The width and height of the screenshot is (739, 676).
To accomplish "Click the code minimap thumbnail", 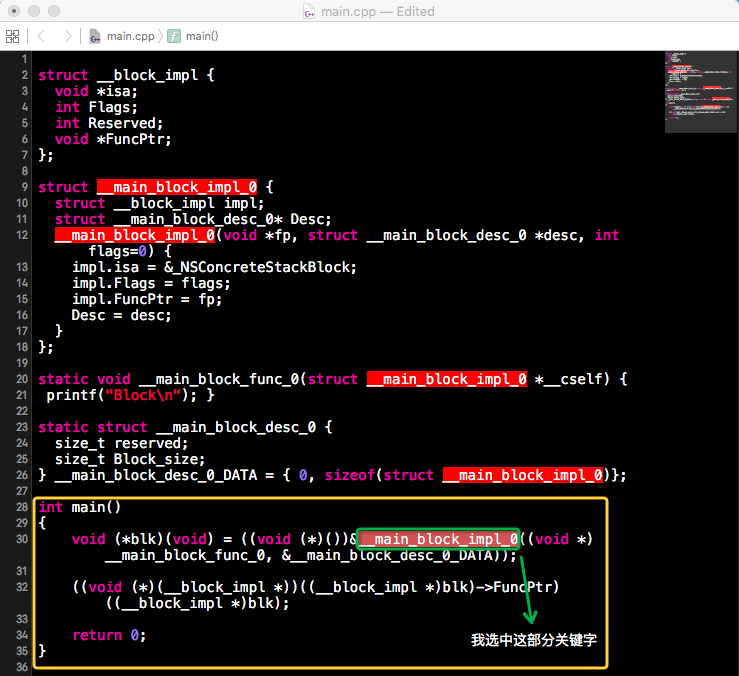I will (700, 92).
